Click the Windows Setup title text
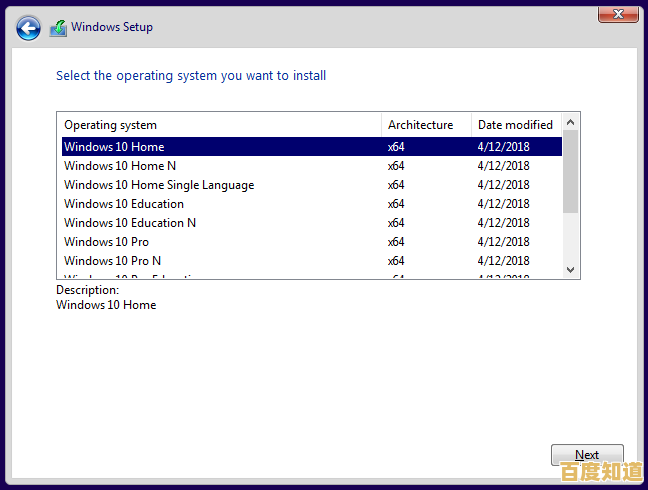 (x=112, y=27)
